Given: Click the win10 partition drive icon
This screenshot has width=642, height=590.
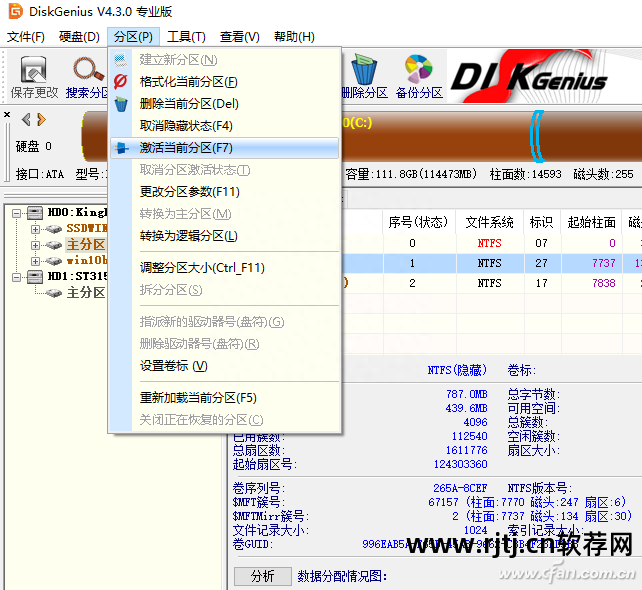Looking at the screenshot, I should [x=54, y=261].
